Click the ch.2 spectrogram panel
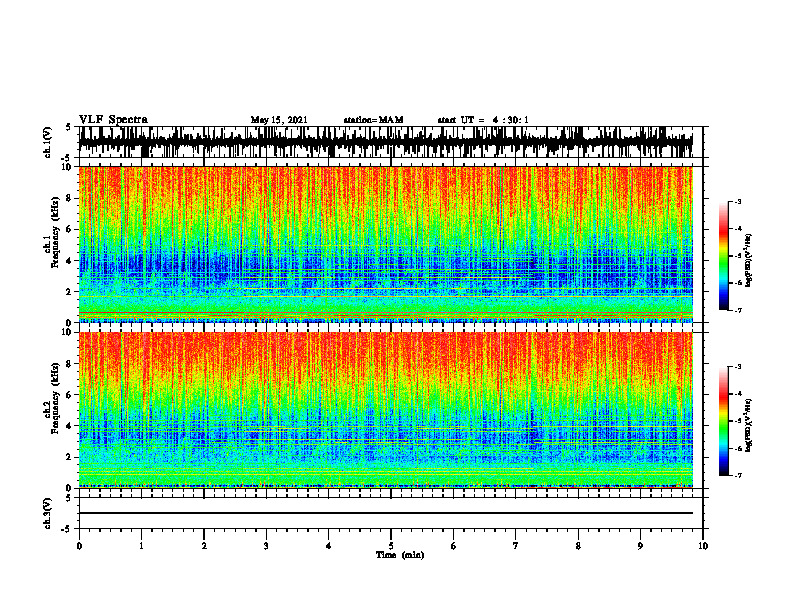 pyautogui.click(x=385, y=410)
